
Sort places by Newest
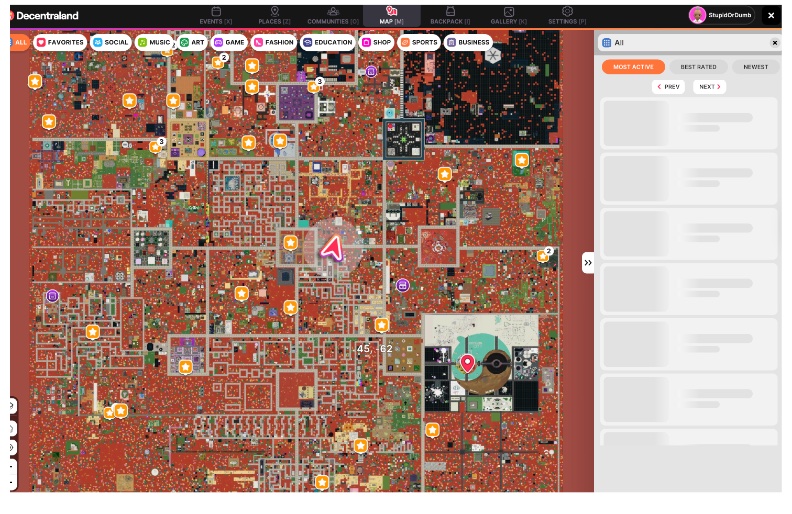coord(755,67)
